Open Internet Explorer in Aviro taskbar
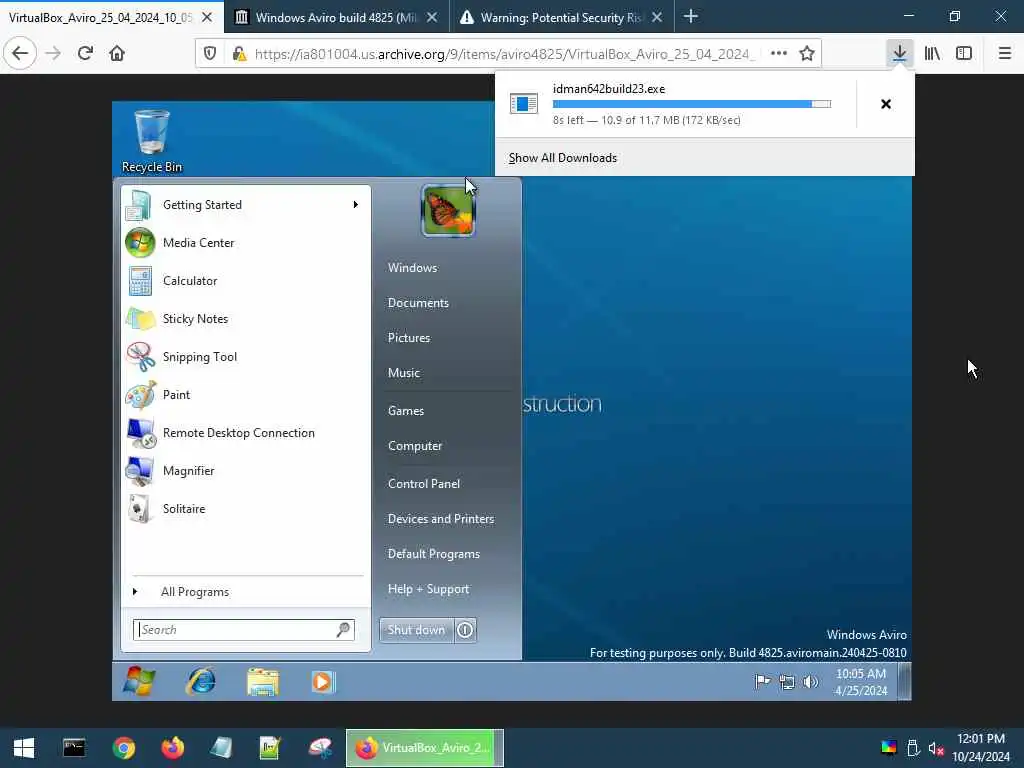Image resolution: width=1024 pixels, height=768 pixels. click(201, 682)
